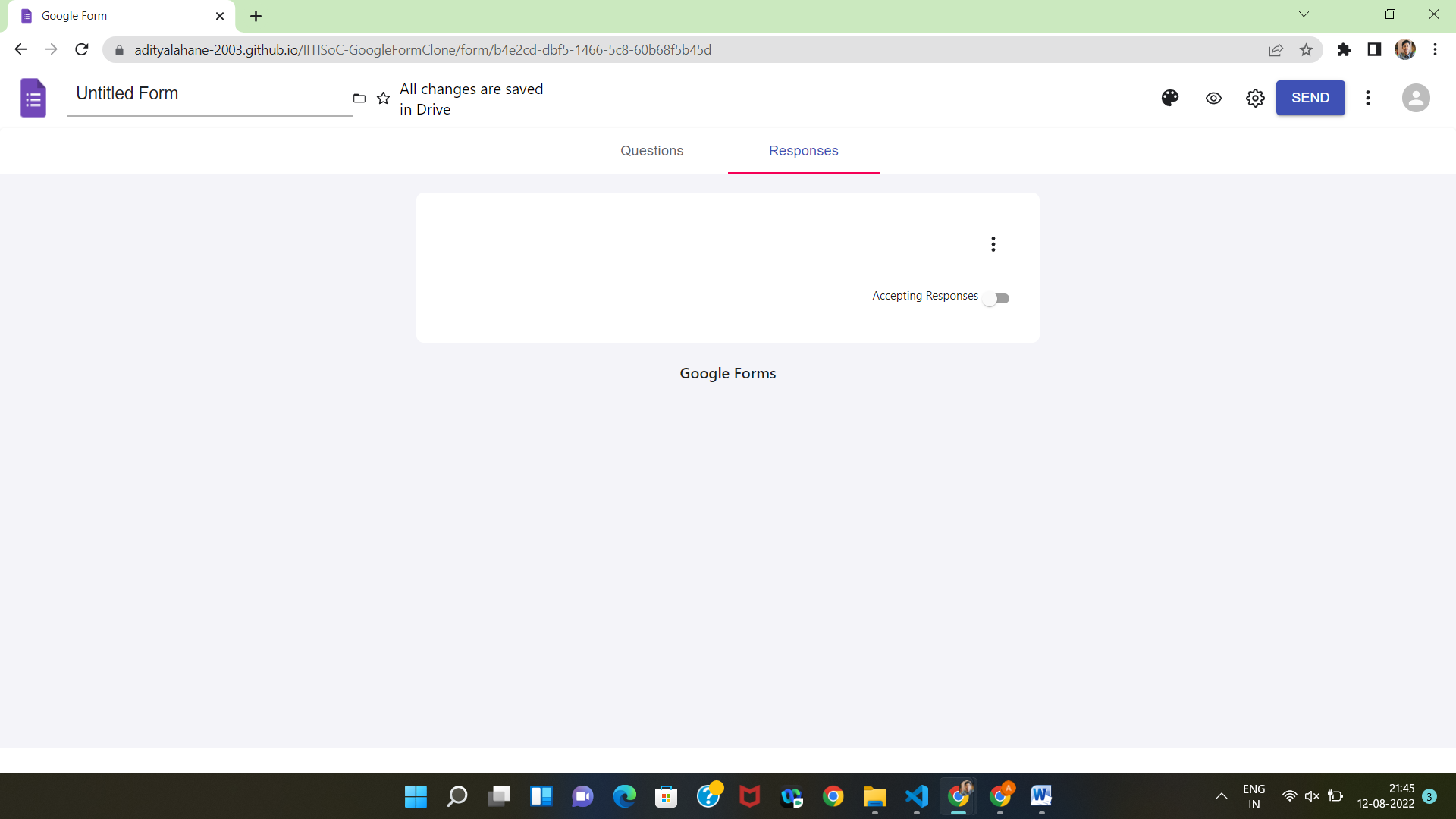Open the theme customization palette
Screen dimensions: 1456x819
click(x=1169, y=98)
